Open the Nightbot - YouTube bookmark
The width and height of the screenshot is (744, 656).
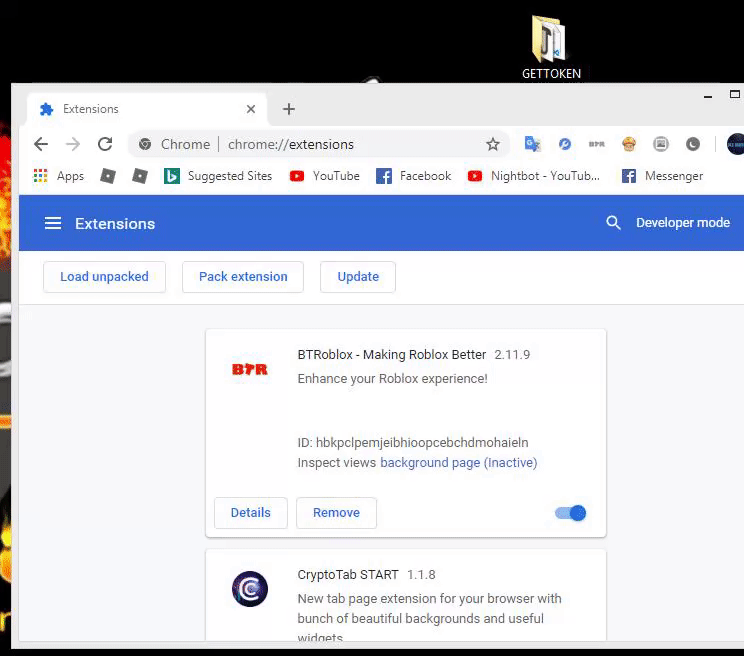[534, 176]
